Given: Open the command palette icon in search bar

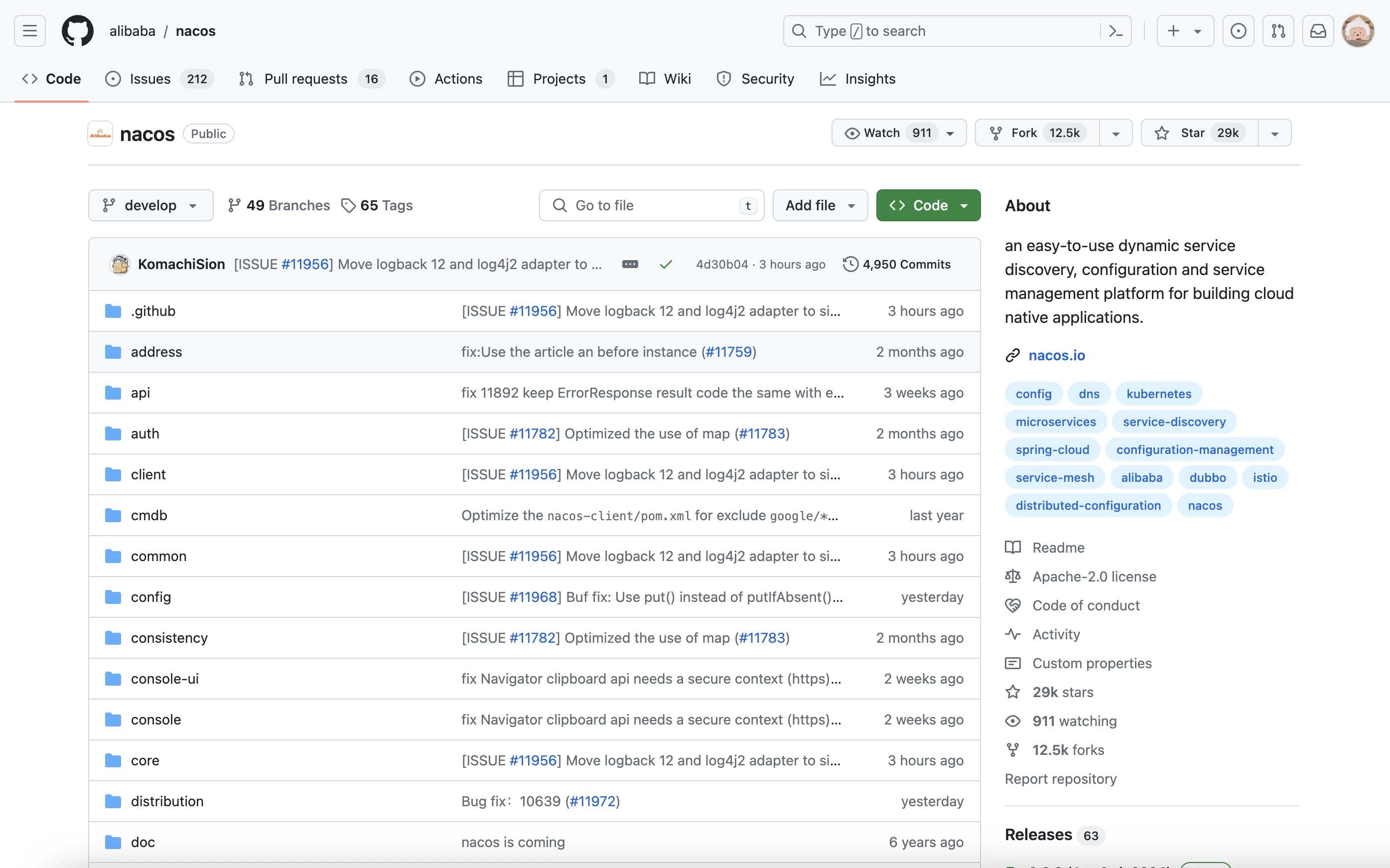Looking at the screenshot, I should 1115,31.
